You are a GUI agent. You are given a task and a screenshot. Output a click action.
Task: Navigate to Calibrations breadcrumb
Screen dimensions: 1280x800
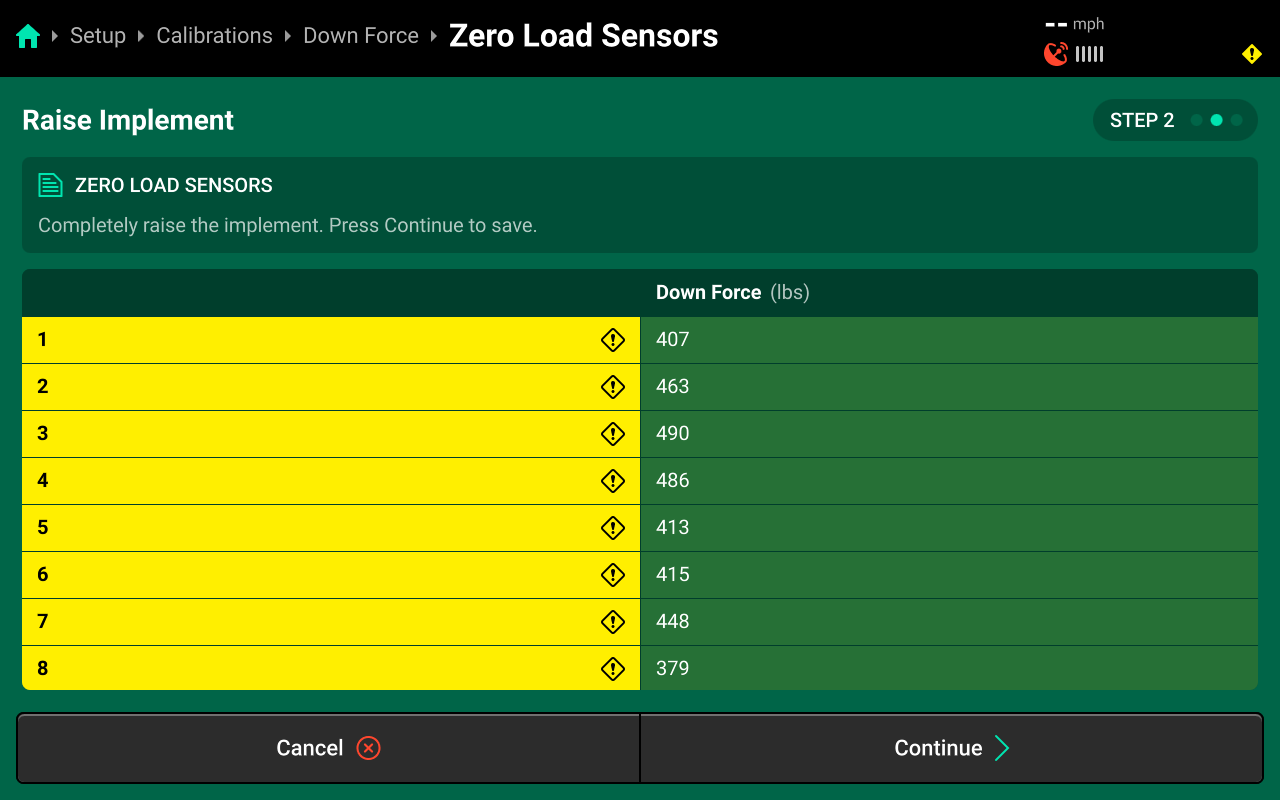(x=214, y=36)
